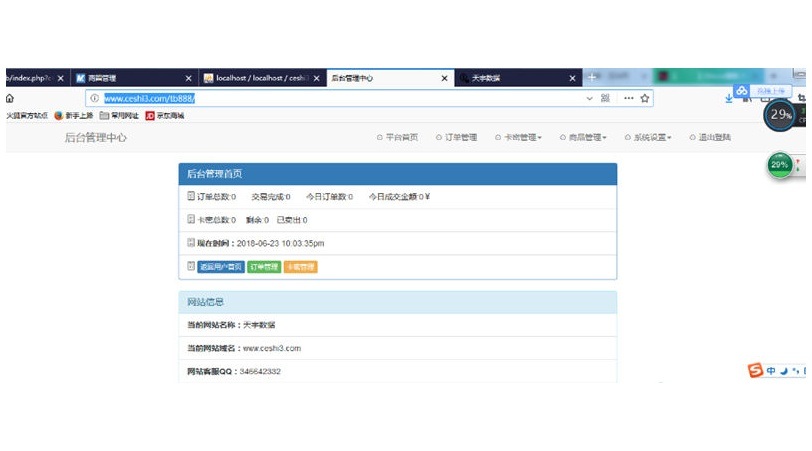Open the address bar history dropdown arrow
812x451 pixels.
(x=589, y=98)
